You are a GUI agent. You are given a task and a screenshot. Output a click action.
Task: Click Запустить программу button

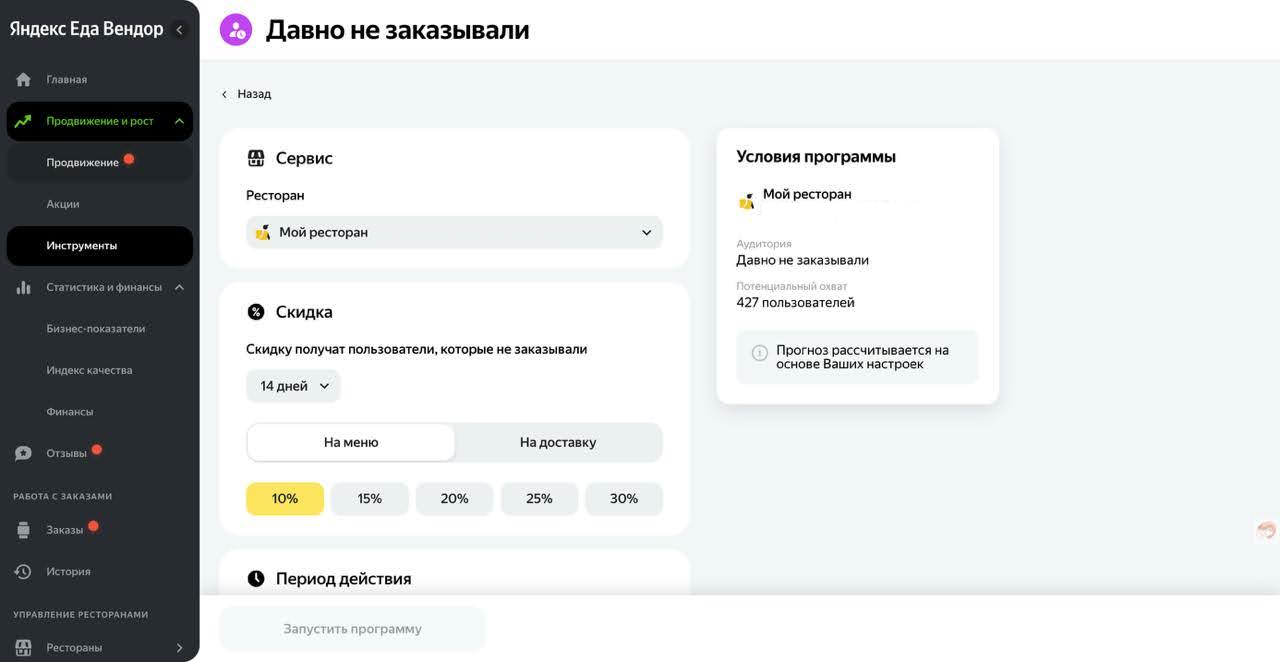click(x=352, y=629)
